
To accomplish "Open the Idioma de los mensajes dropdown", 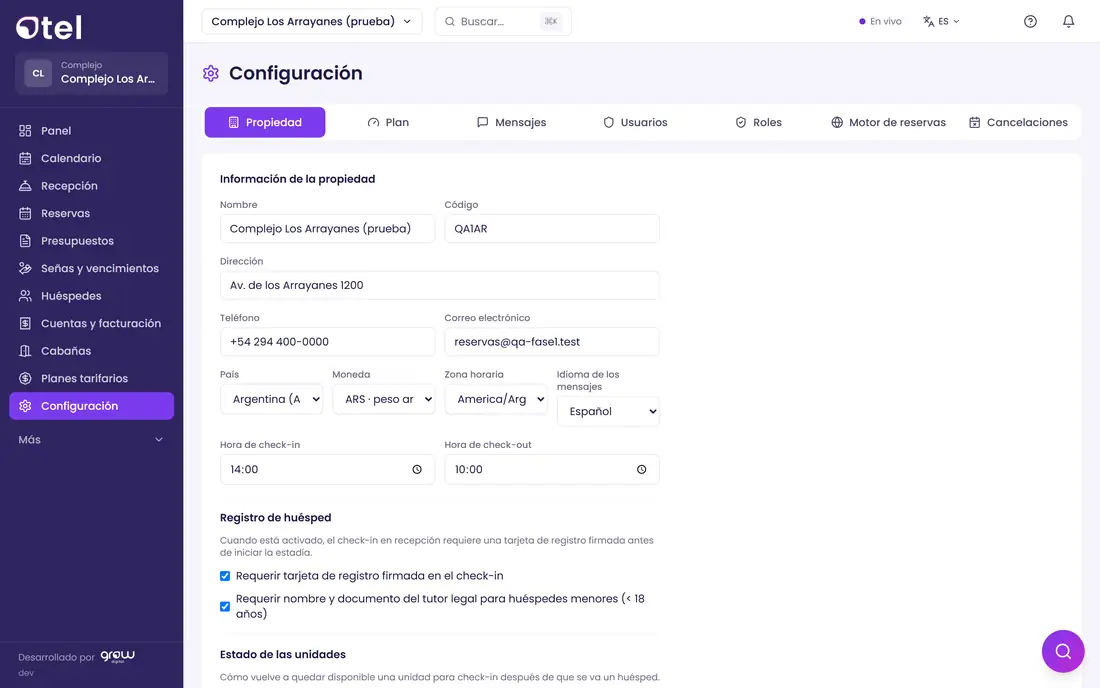I will click(x=608, y=411).
